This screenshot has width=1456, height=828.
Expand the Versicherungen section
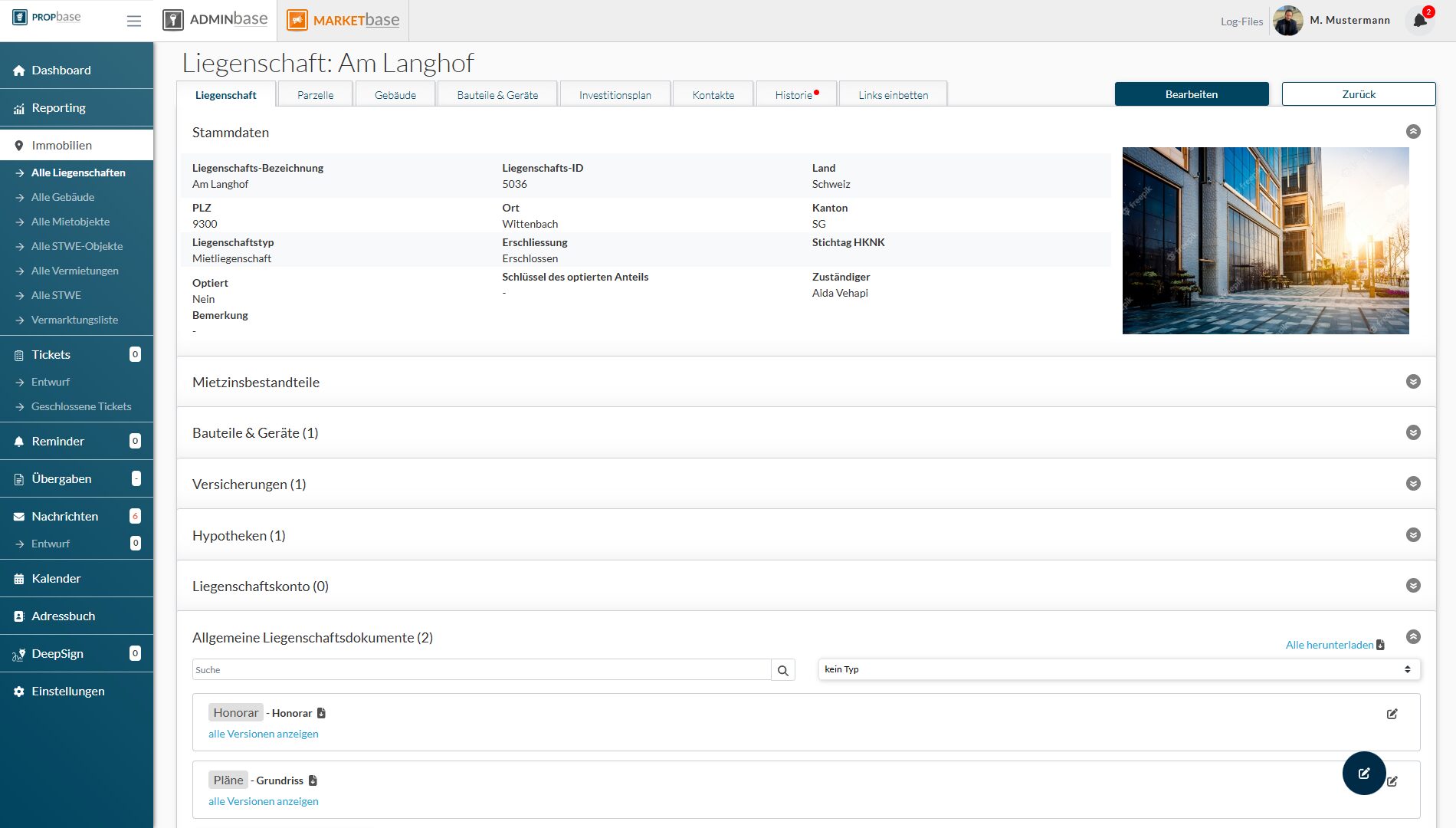click(1413, 484)
